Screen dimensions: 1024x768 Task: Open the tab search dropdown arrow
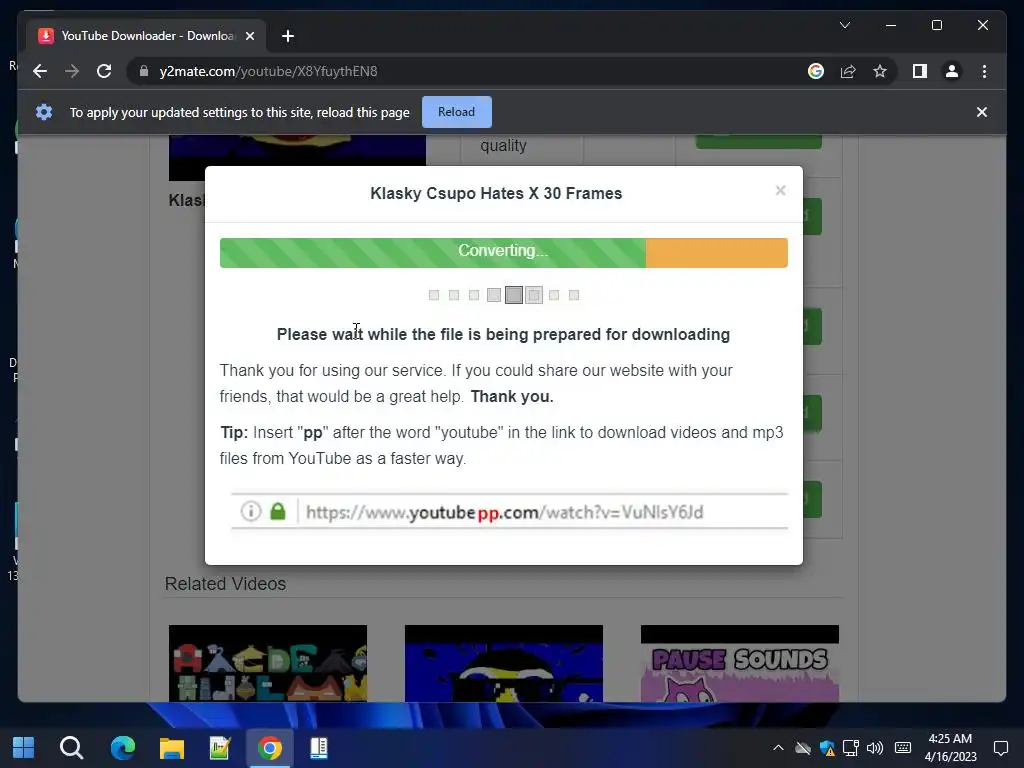844,25
